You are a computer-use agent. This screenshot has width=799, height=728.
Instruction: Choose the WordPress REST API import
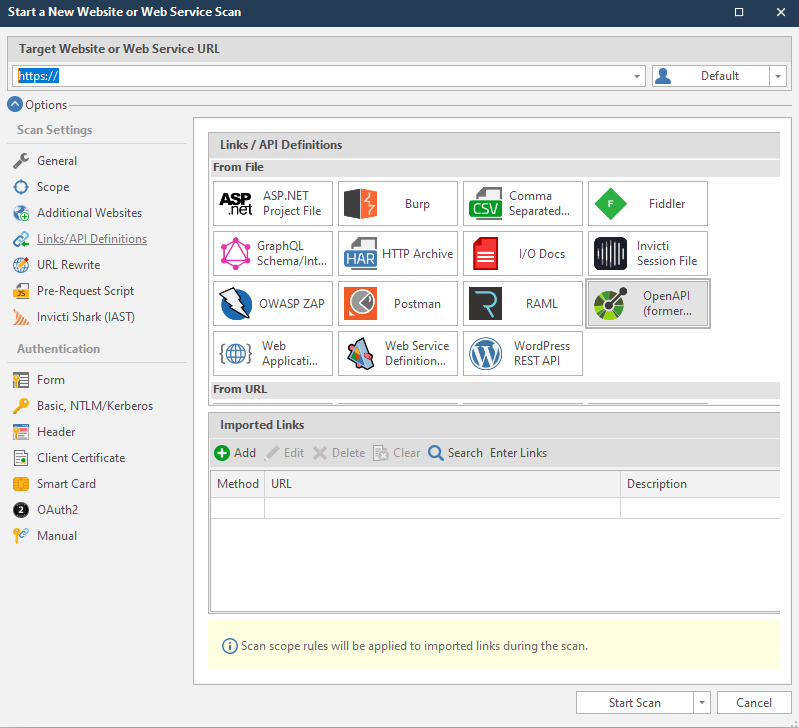point(522,353)
